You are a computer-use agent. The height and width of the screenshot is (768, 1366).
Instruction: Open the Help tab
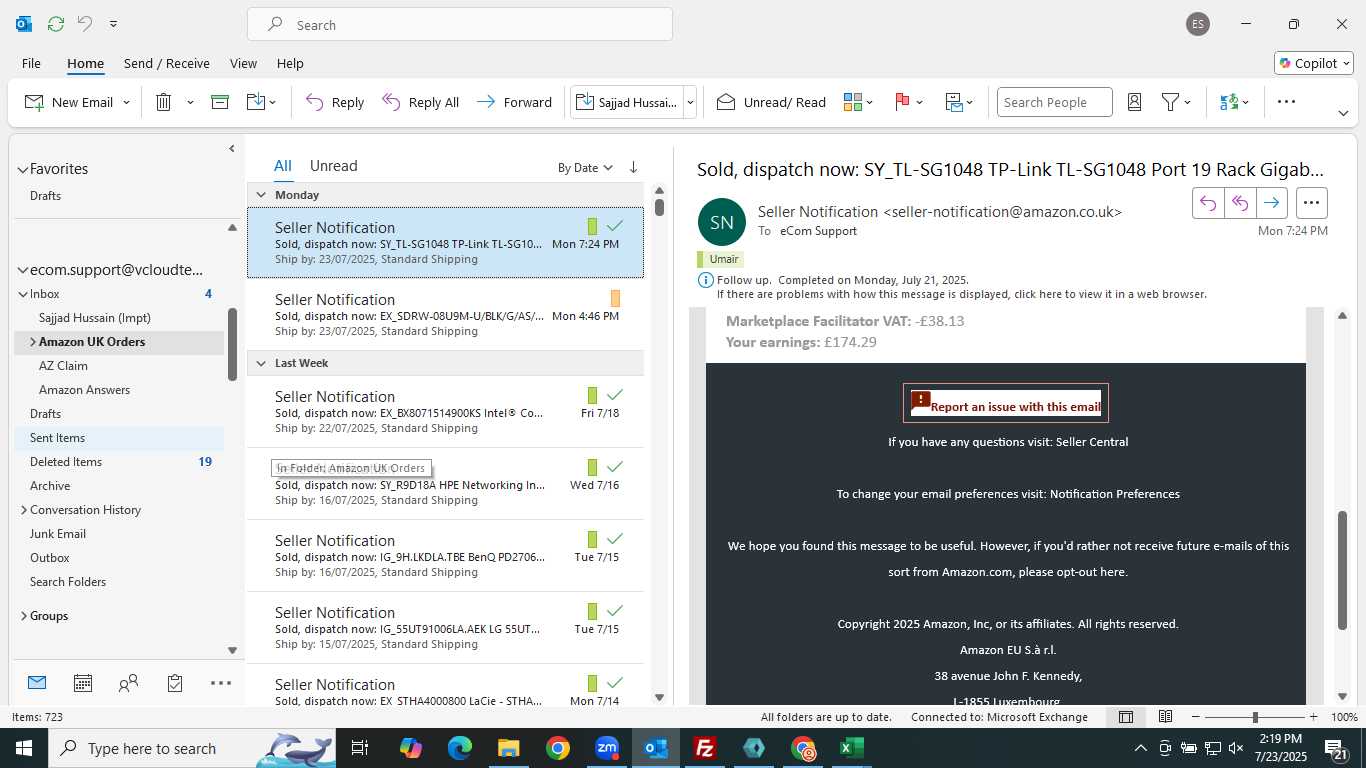pos(290,63)
